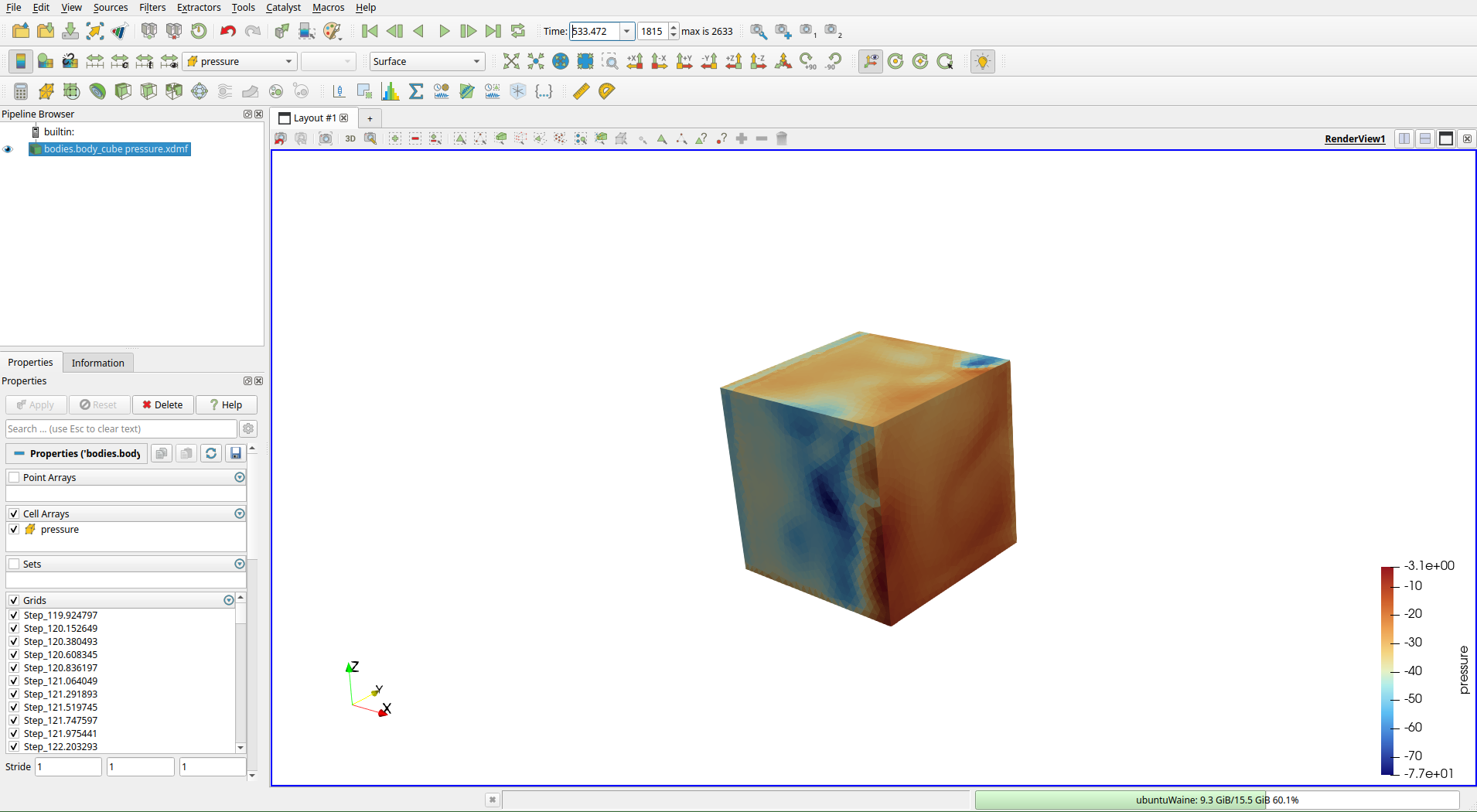Viewport: 1477px width, 812px height.
Task: Rescale color map to data range
Action: point(96,61)
